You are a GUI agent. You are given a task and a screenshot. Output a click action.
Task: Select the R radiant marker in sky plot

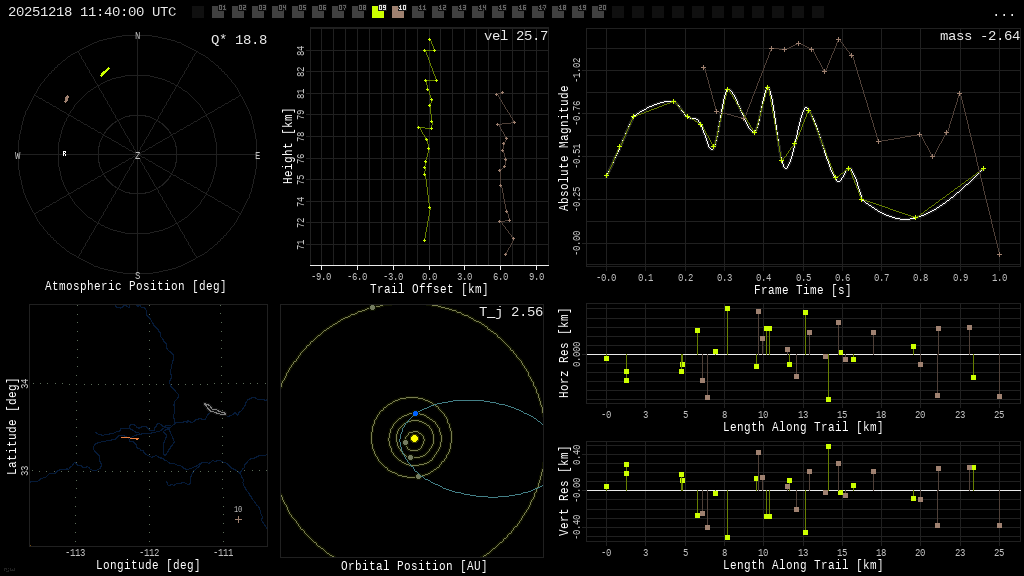[x=65, y=154]
